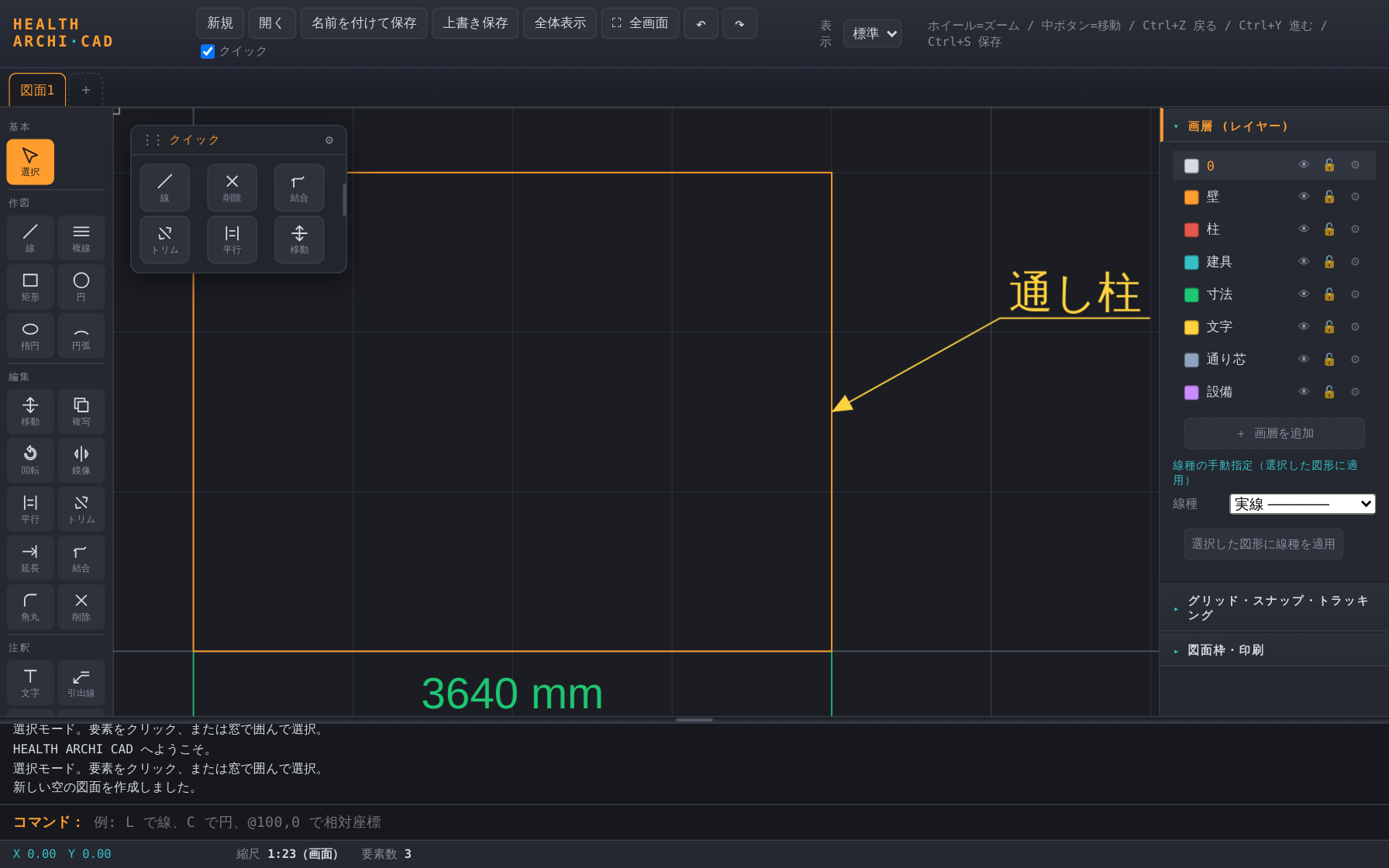The height and width of the screenshot is (868, 1389).
Task: Click 結合 in the クイック floating panel
Action: click(299, 188)
